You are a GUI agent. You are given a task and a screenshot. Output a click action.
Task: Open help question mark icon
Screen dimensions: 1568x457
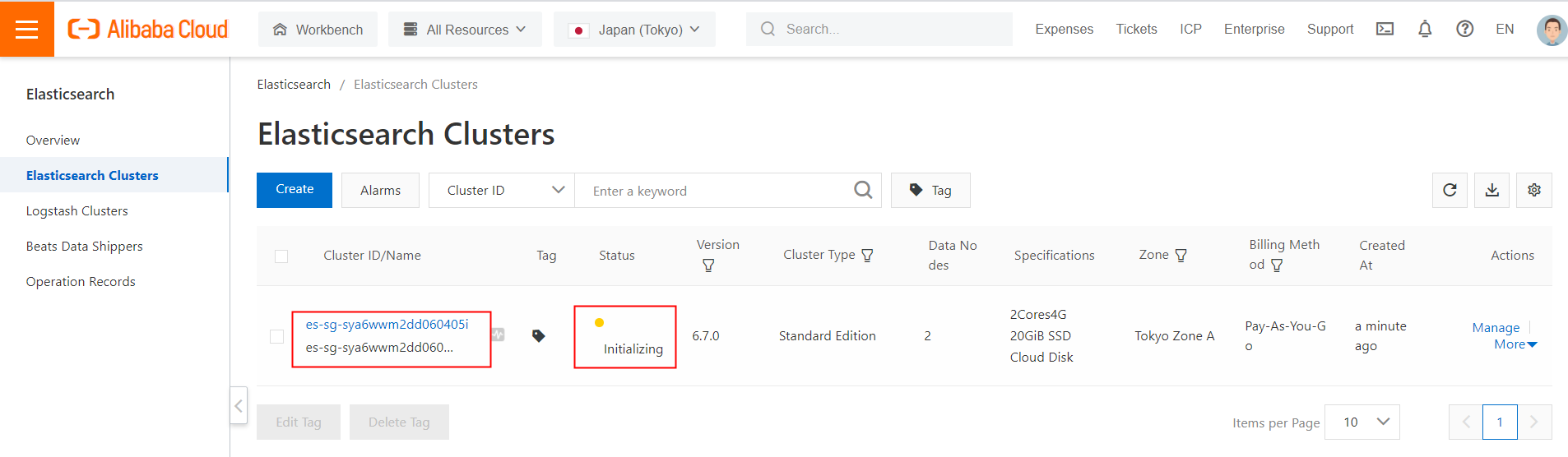pos(1464,29)
